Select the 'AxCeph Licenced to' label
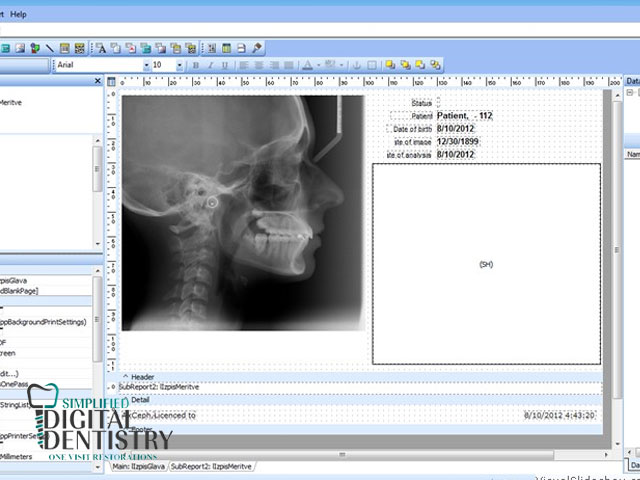Image resolution: width=640 pixels, height=480 pixels. coord(160,416)
